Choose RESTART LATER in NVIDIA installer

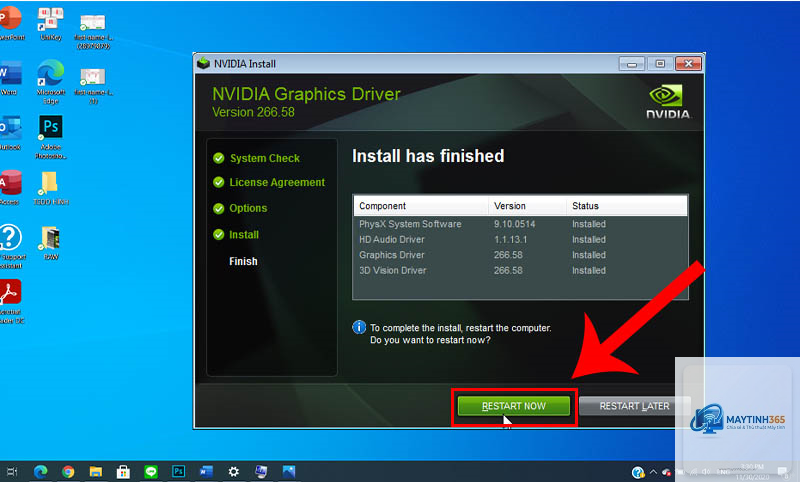pos(634,406)
